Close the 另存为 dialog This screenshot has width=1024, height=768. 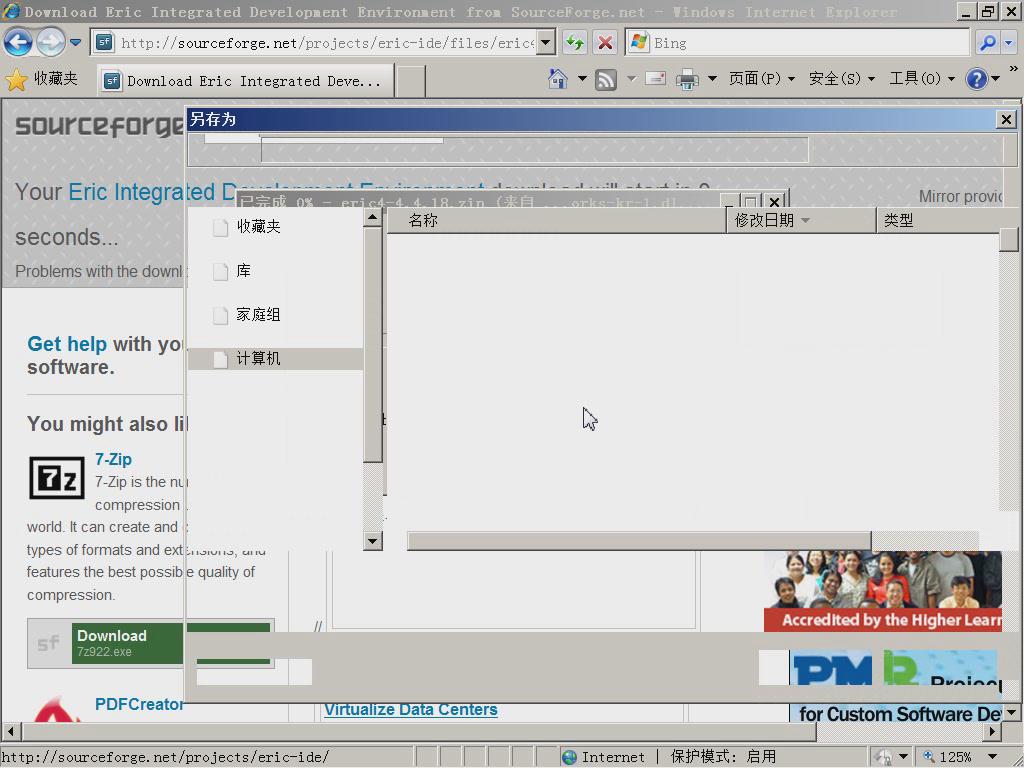[x=1006, y=120]
